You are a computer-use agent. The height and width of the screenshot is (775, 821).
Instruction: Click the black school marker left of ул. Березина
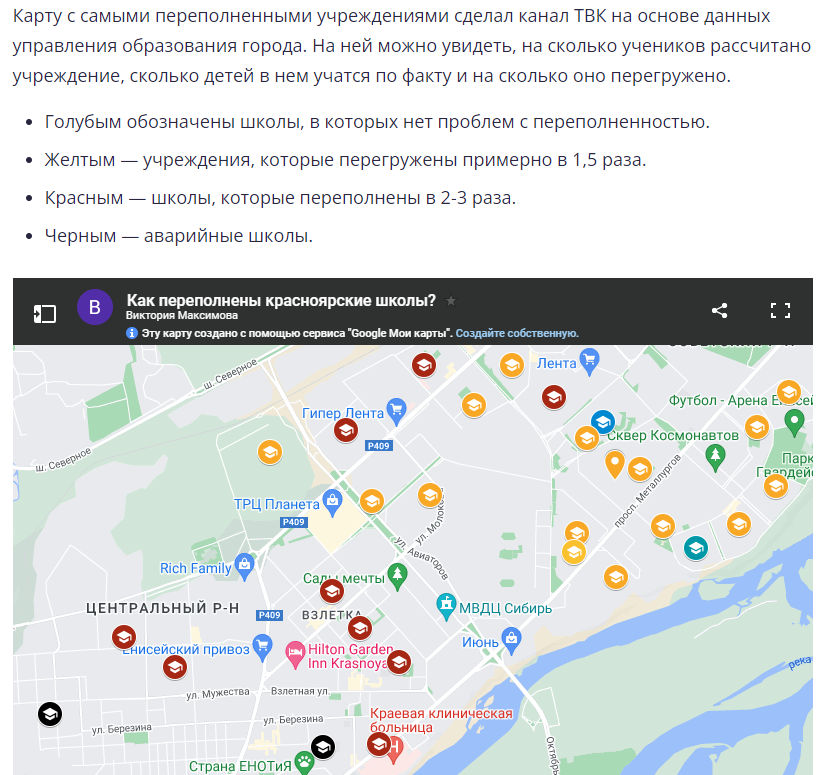(x=50, y=714)
